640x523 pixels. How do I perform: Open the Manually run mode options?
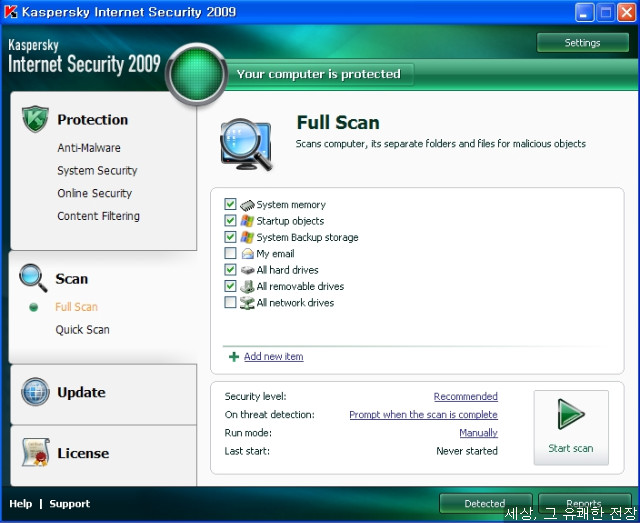click(x=478, y=432)
